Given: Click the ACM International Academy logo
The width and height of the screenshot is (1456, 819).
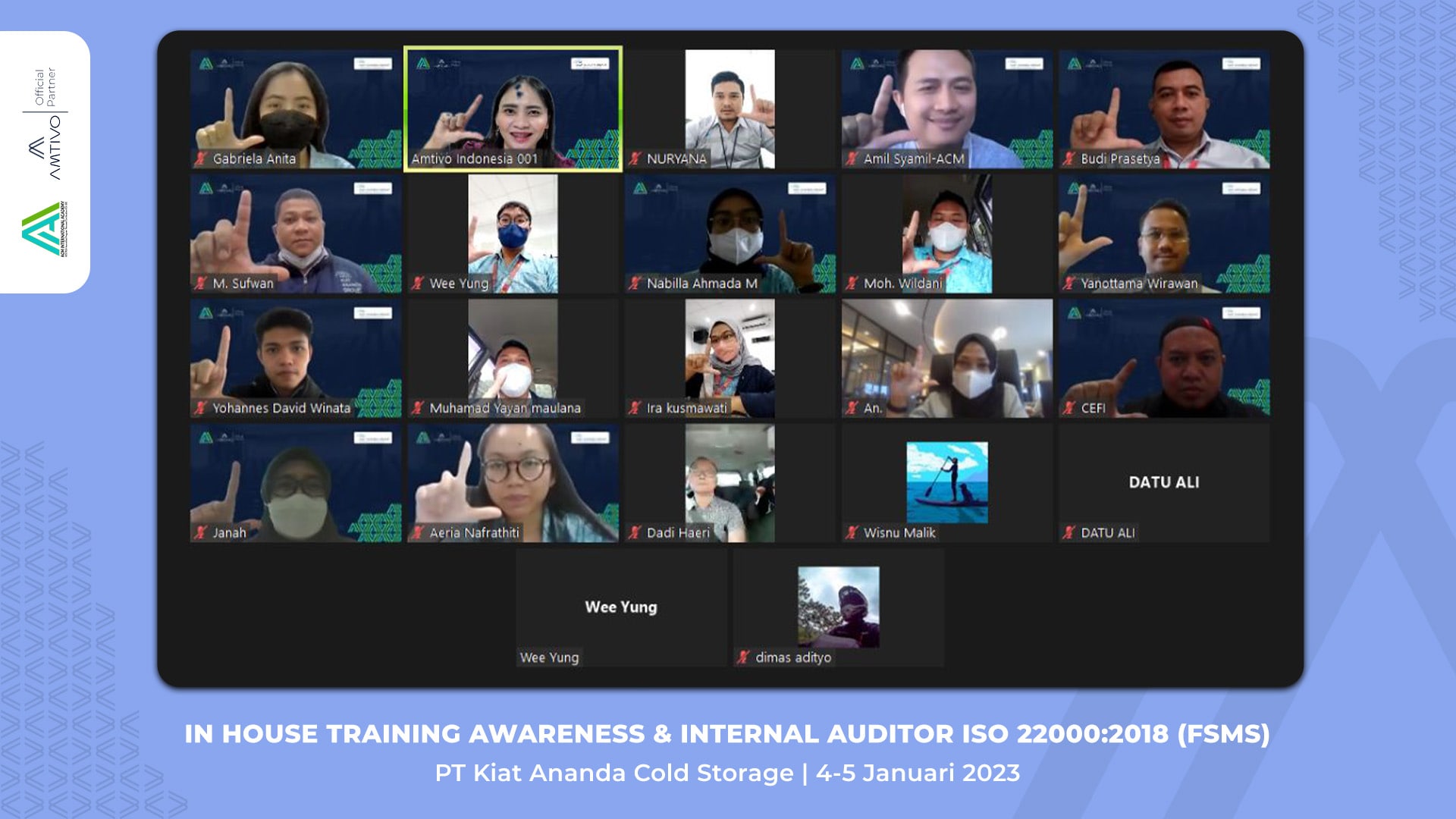Looking at the screenshot, I should (44, 228).
